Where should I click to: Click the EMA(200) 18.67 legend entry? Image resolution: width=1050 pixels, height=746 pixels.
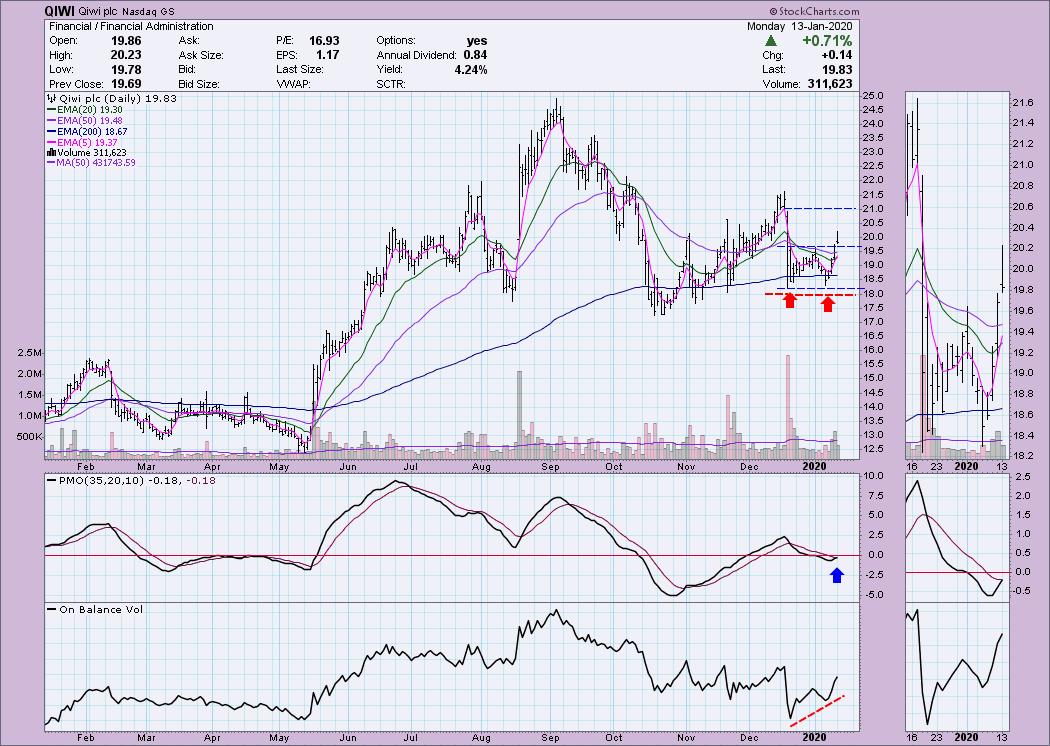click(87, 132)
